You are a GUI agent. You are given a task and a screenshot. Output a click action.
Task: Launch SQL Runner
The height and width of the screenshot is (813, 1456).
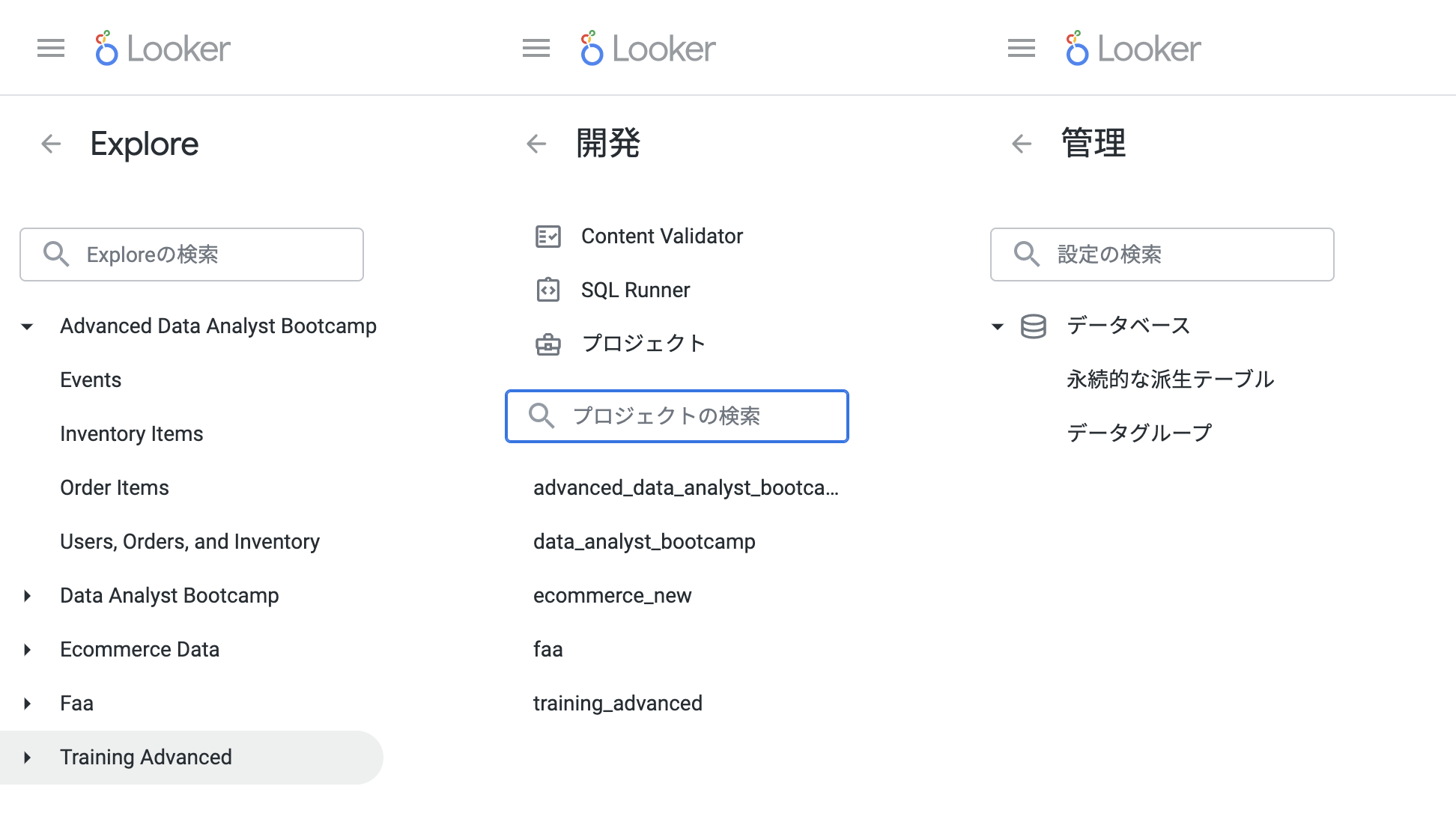(634, 290)
